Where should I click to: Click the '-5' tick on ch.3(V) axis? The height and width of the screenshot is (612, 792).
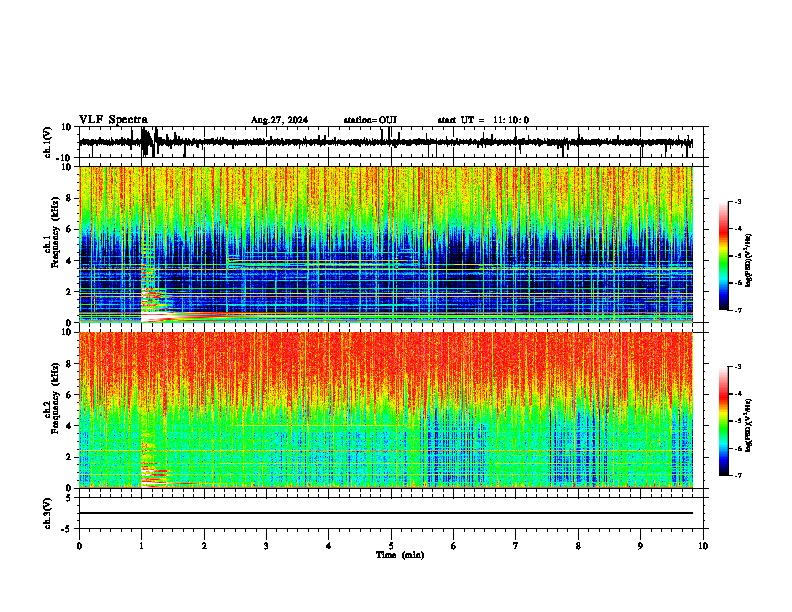[x=66, y=529]
